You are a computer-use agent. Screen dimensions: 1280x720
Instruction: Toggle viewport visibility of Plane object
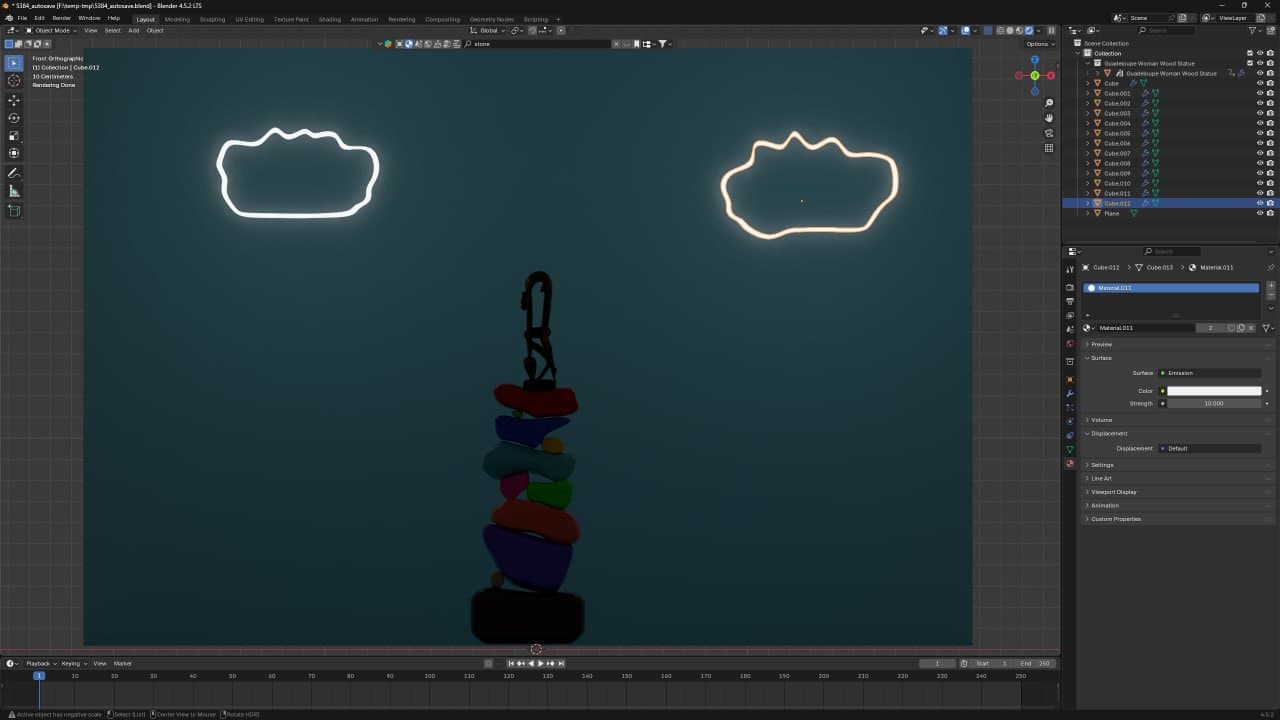pos(1259,213)
